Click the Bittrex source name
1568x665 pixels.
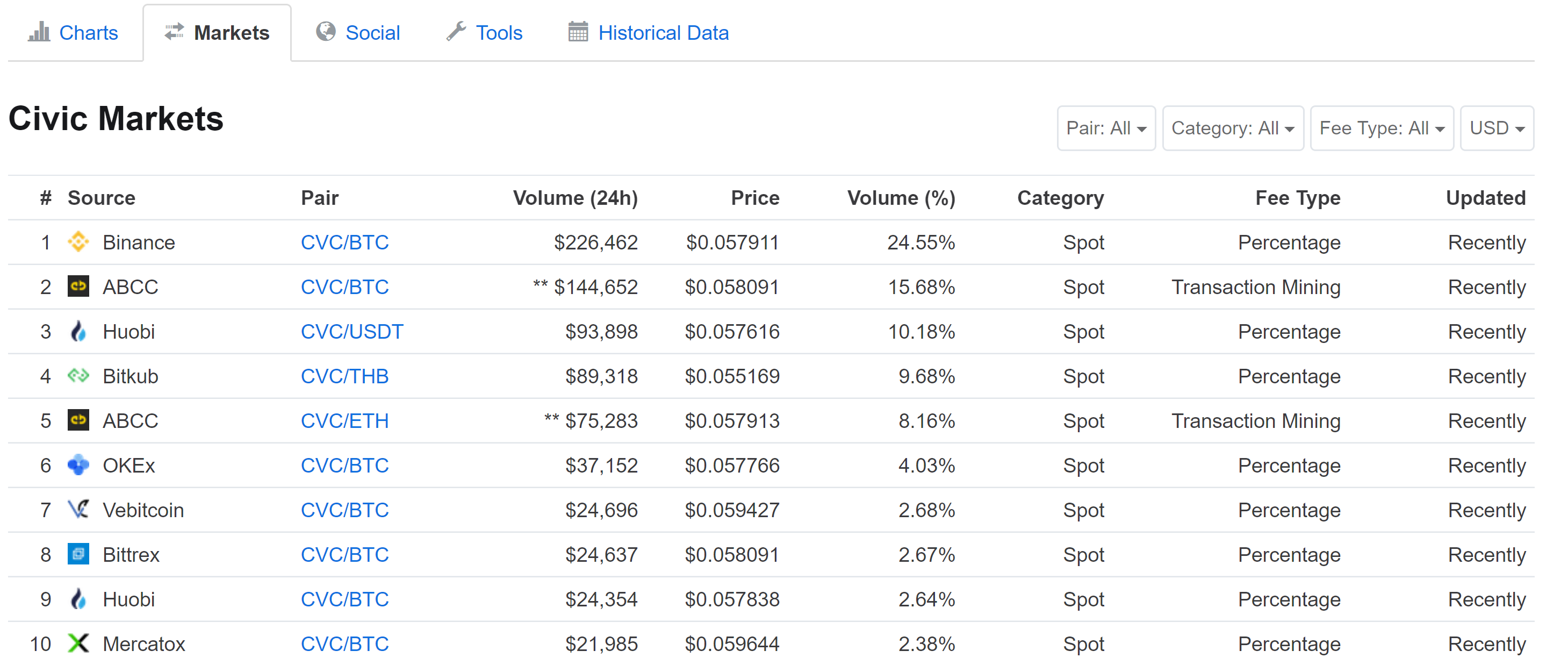pos(131,555)
